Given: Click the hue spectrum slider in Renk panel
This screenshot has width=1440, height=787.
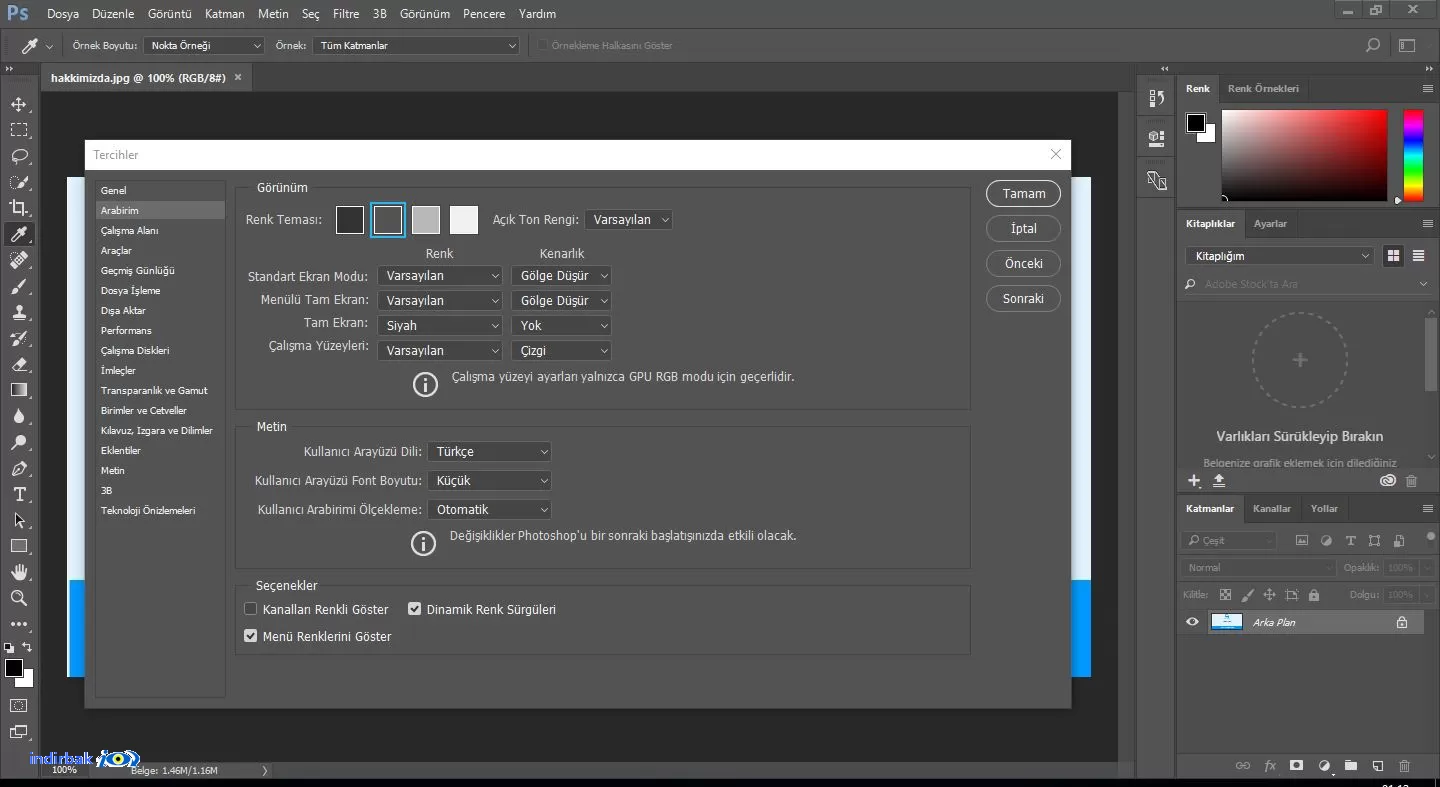Looking at the screenshot, I should click(x=1413, y=155).
